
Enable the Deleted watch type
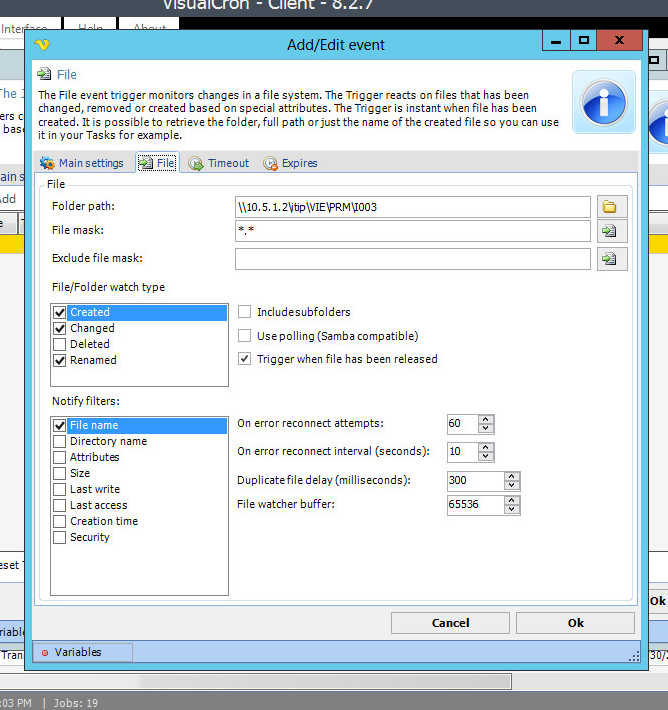[60, 344]
